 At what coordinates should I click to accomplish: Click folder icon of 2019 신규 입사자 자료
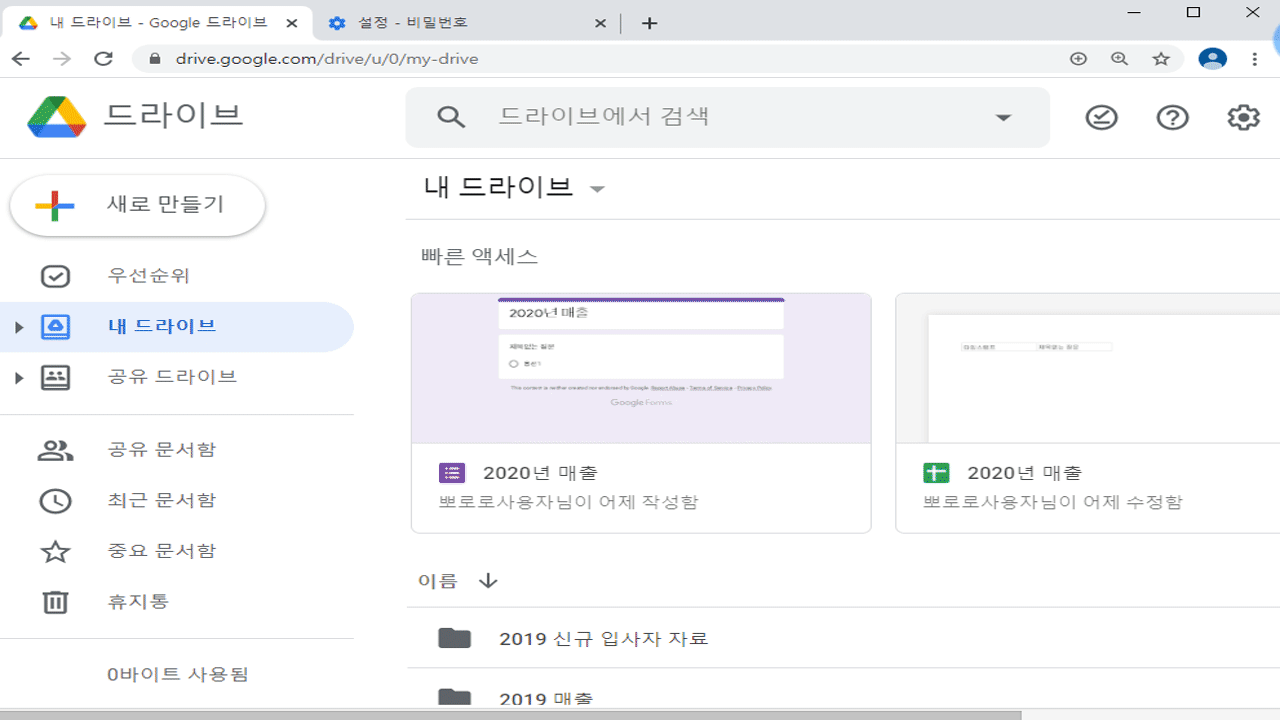[454, 638]
